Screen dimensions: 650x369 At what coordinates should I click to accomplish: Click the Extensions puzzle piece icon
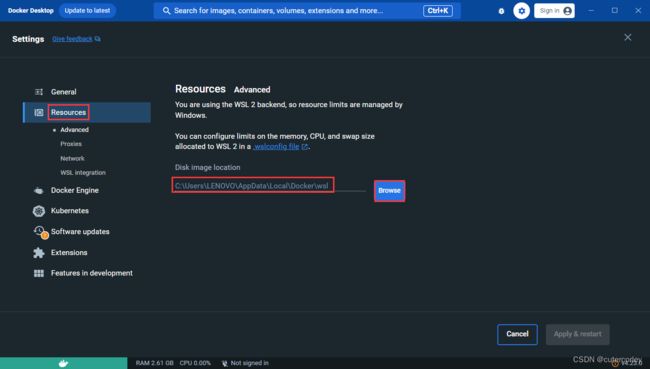tap(39, 252)
